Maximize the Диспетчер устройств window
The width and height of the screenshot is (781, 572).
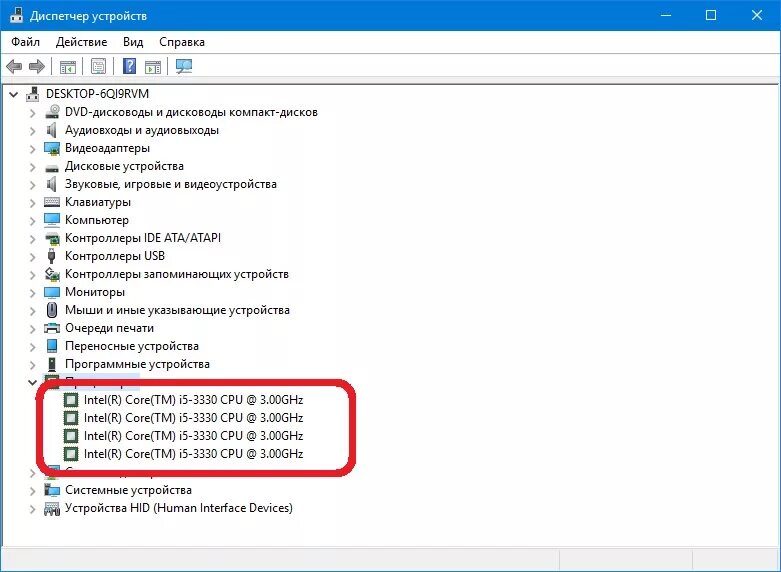click(711, 15)
